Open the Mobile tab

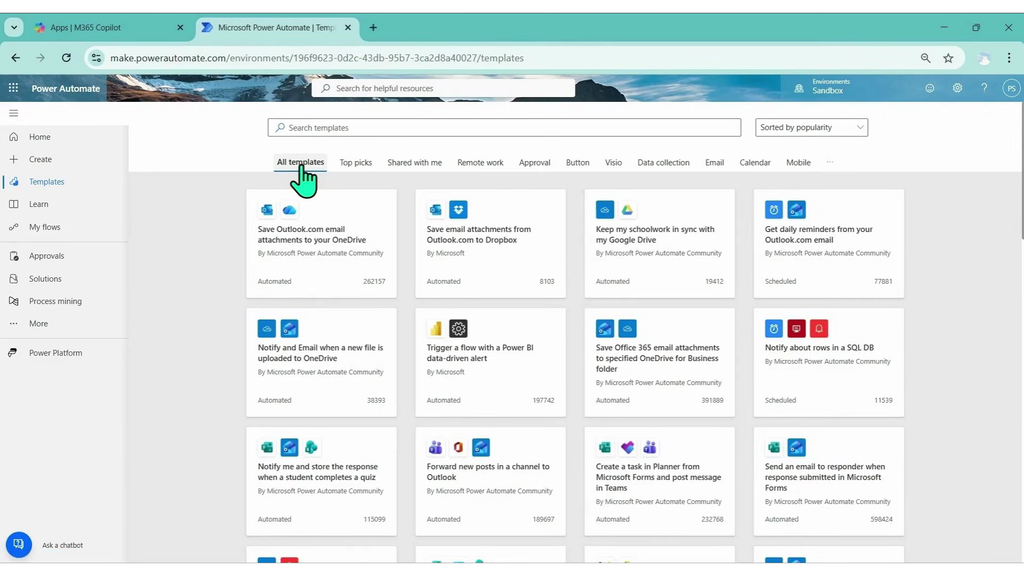click(x=798, y=163)
